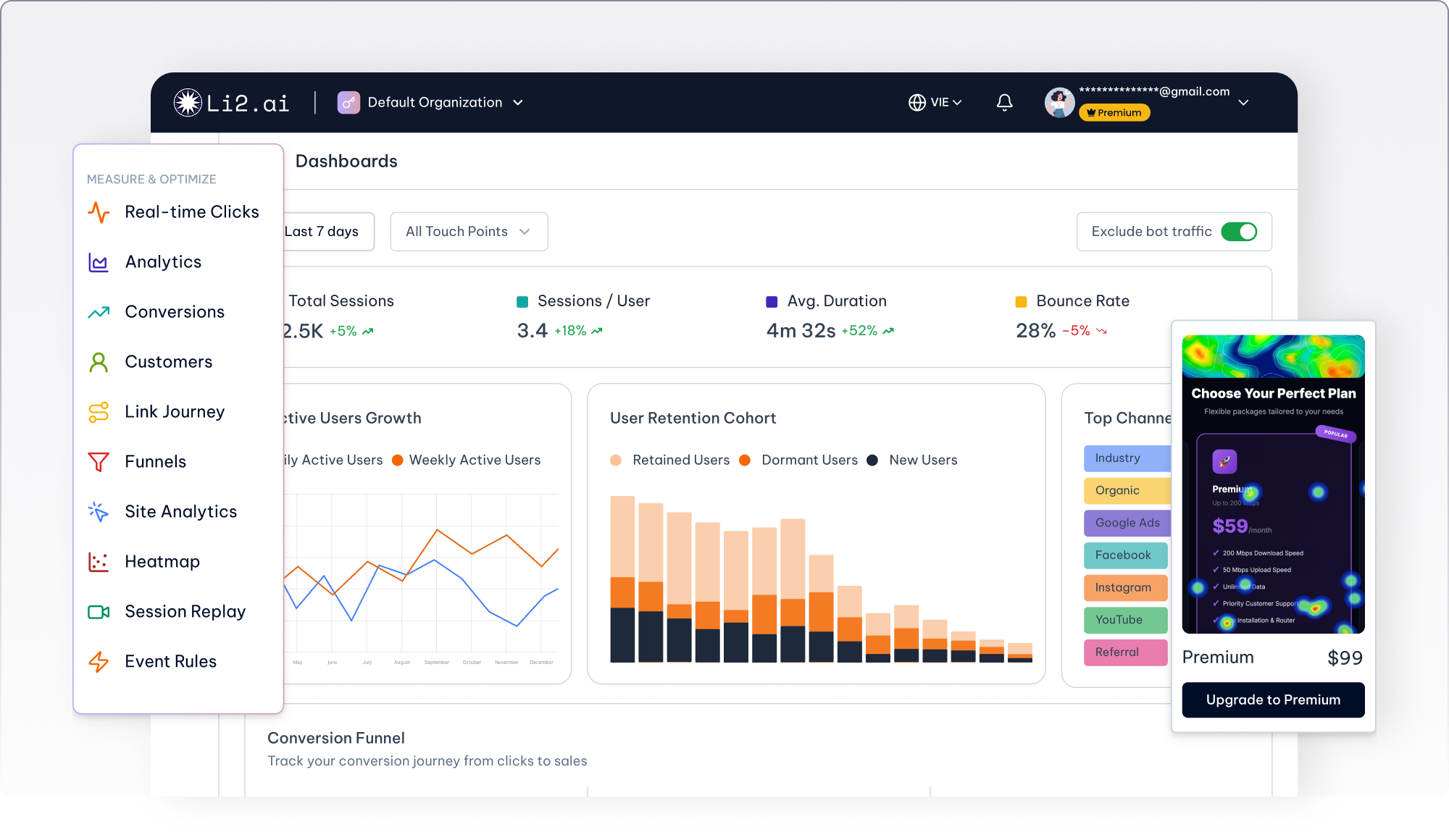The width and height of the screenshot is (1449, 840).
Task: Click the masked @gmail.com email text
Action: (1154, 91)
